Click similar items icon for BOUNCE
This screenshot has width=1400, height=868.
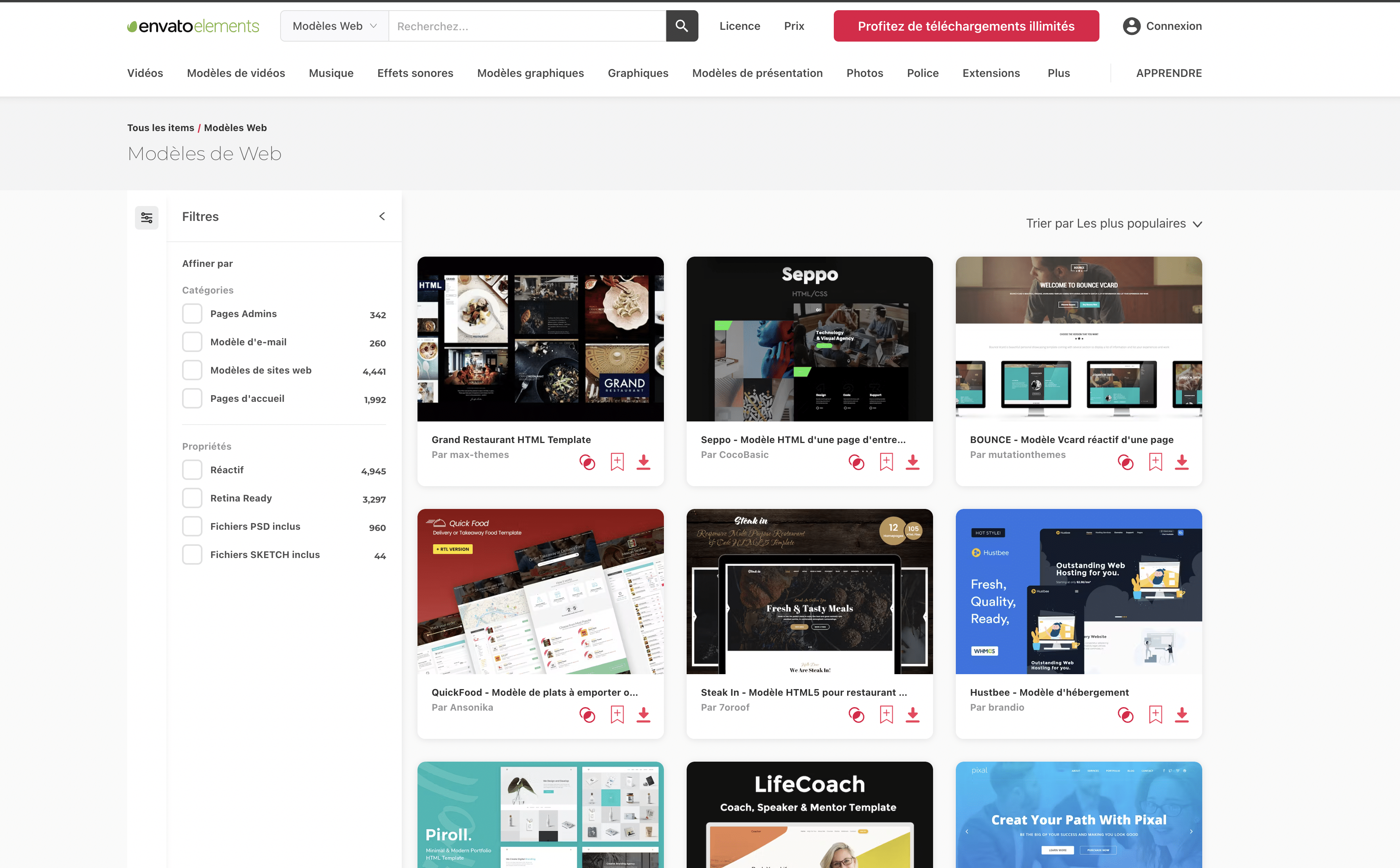coord(1126,462)
